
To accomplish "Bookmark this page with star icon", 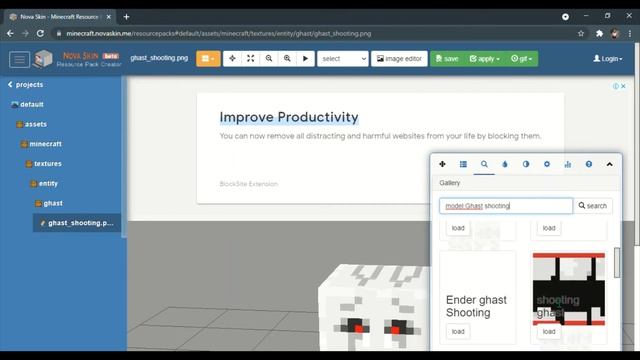I will coord(581,33).
